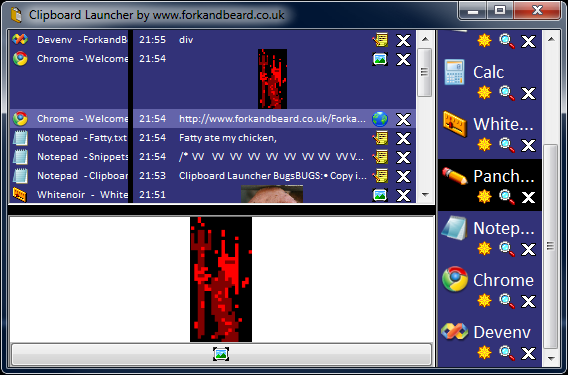This screenshot has width=568, height=375.
Task: Select the Notepad Snippets clipboard entry
Action: [213, 157]
